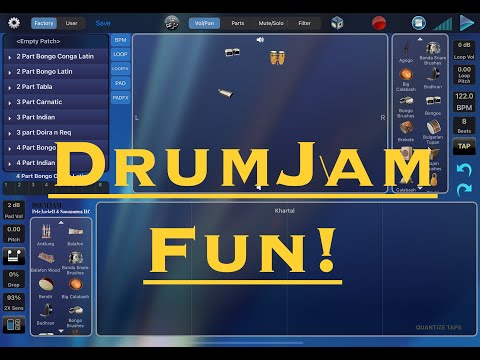
Task: Pick Big Calabash in the pad instrument list
Action: [x=75, y=288]
